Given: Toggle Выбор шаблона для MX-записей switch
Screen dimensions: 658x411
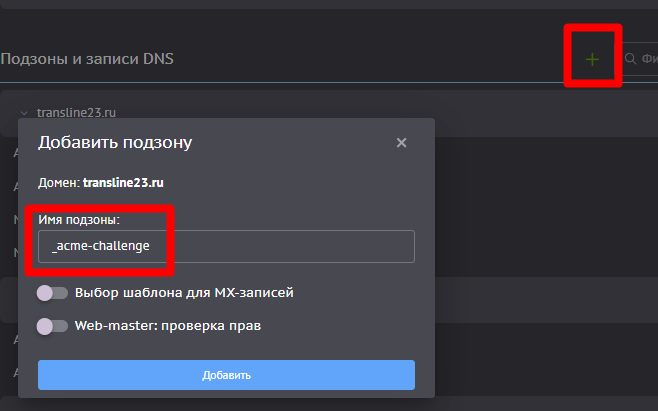Looking at the screenshot, I should pyautogui.click(x=52, y=293).
